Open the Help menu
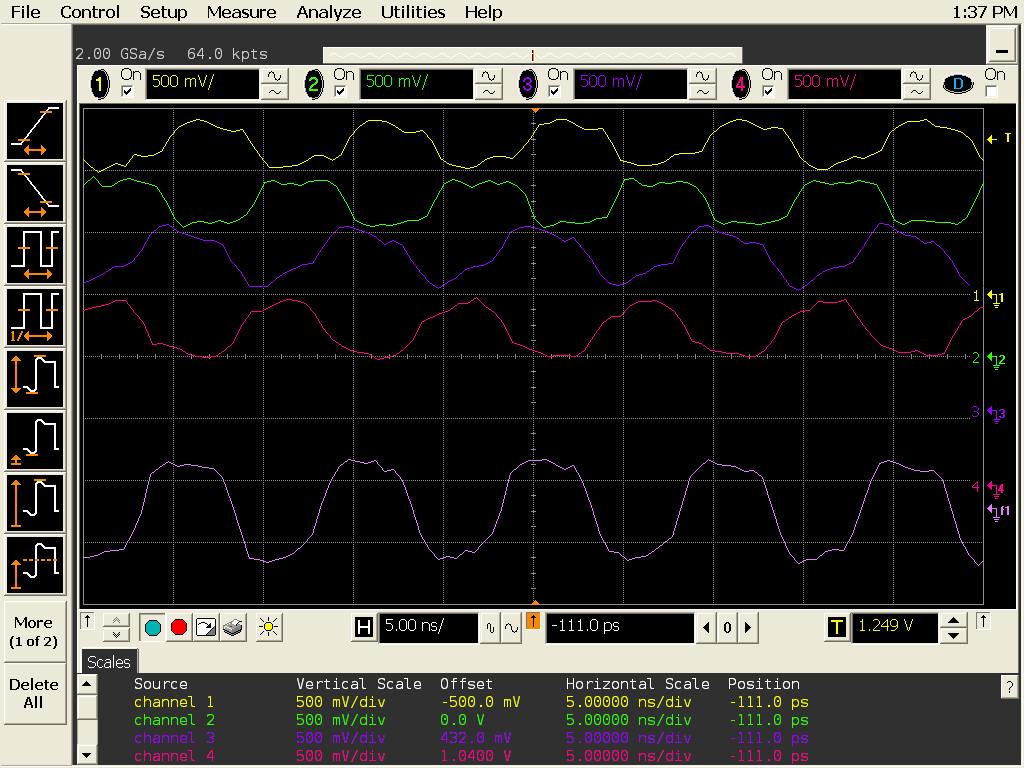1024x768 pixels. [483, 12]
